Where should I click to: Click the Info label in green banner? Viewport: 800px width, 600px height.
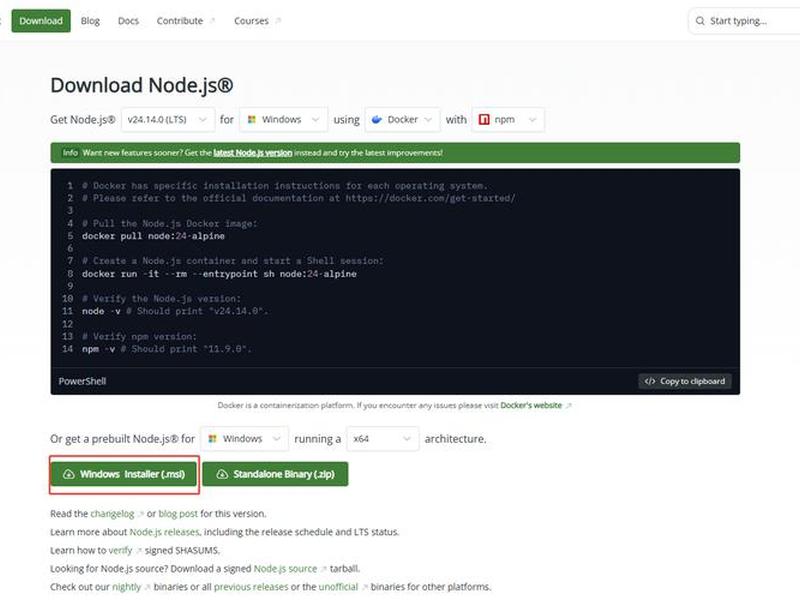(x=70, y=153)
